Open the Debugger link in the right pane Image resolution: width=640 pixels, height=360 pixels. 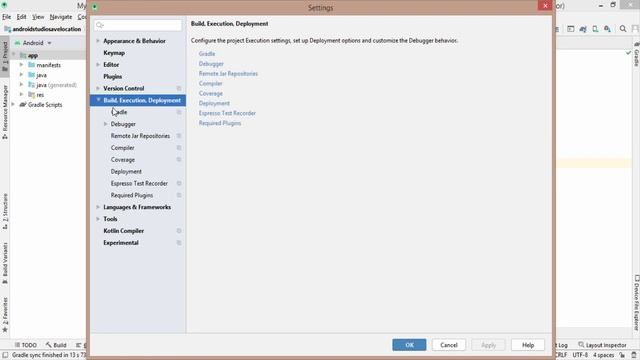click(x=211, y=64)
